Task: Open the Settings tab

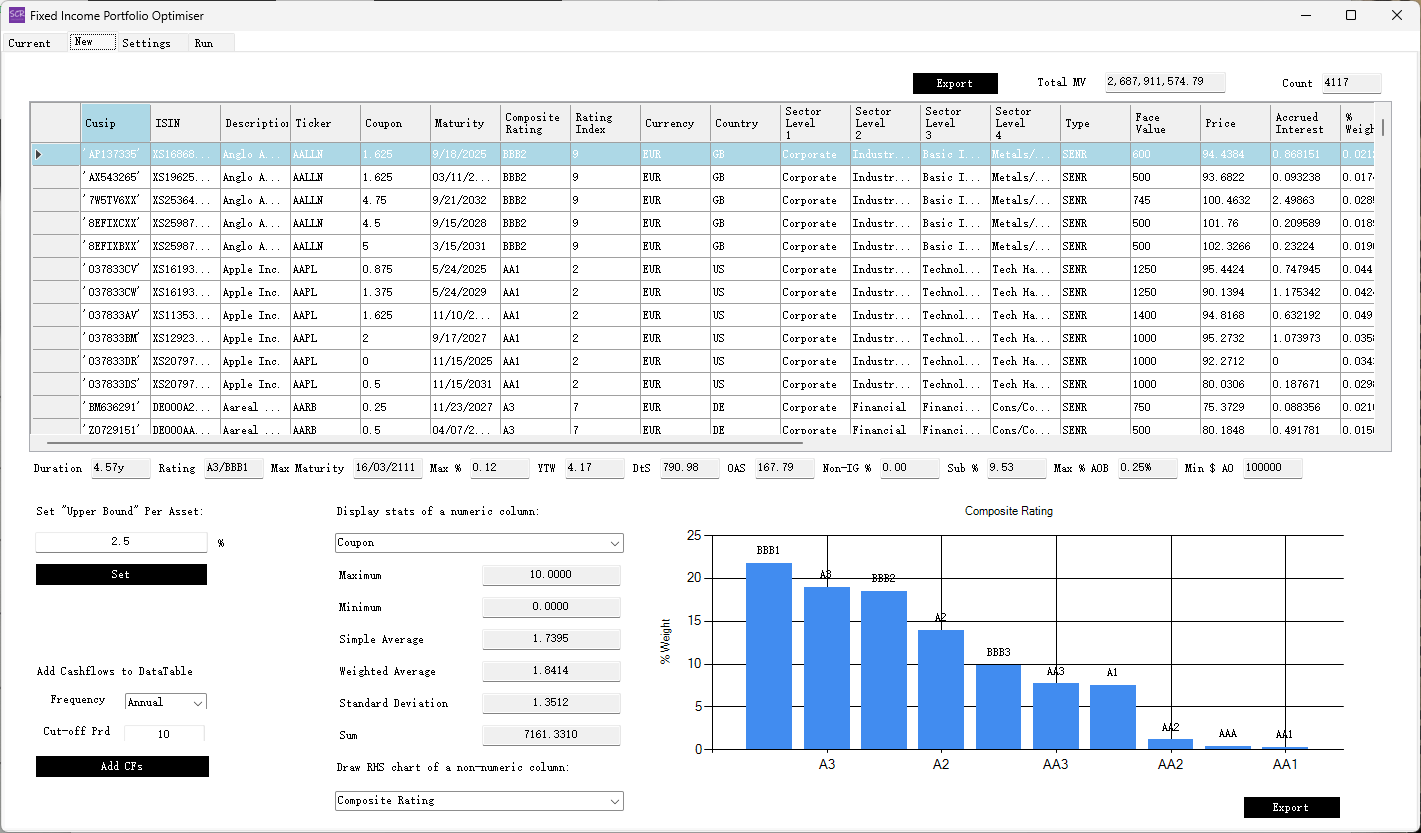Action: (146, 43)
